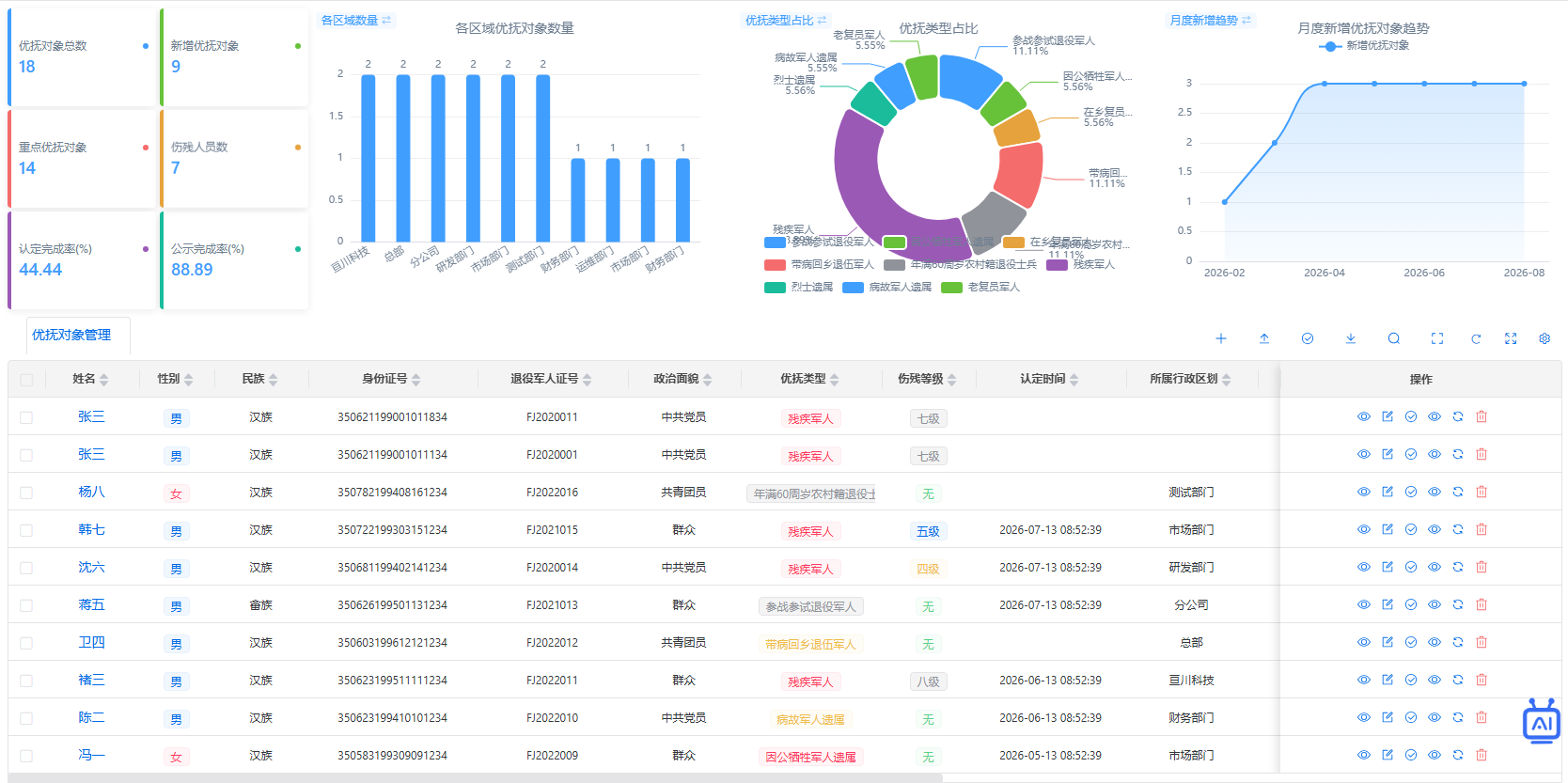This screenshot has width=1568, height=783.
Task: Click the upload/import arrow toolbar icon
Action: click(1264, 338)
